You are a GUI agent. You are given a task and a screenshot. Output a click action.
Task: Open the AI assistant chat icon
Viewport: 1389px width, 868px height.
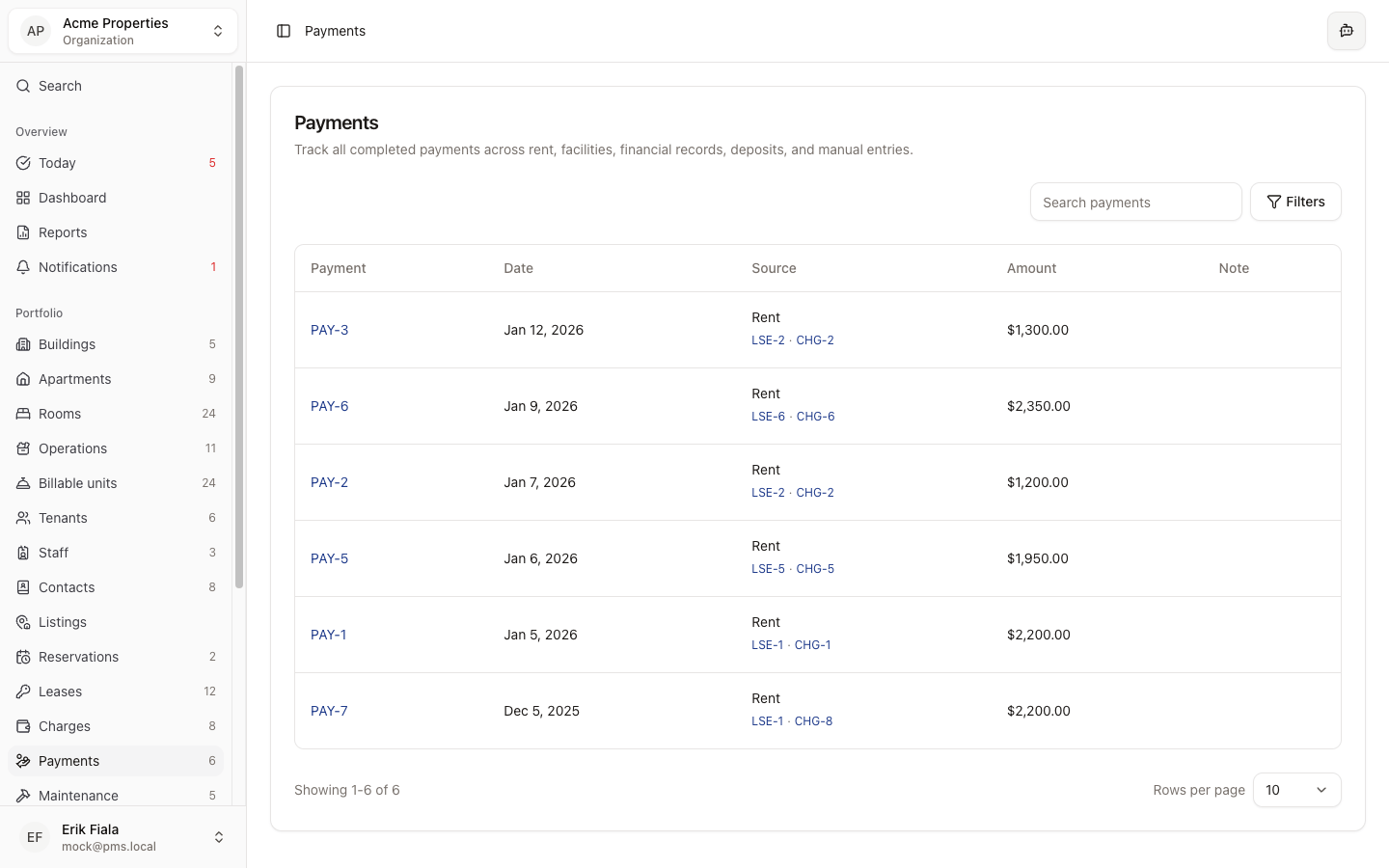1347,30
